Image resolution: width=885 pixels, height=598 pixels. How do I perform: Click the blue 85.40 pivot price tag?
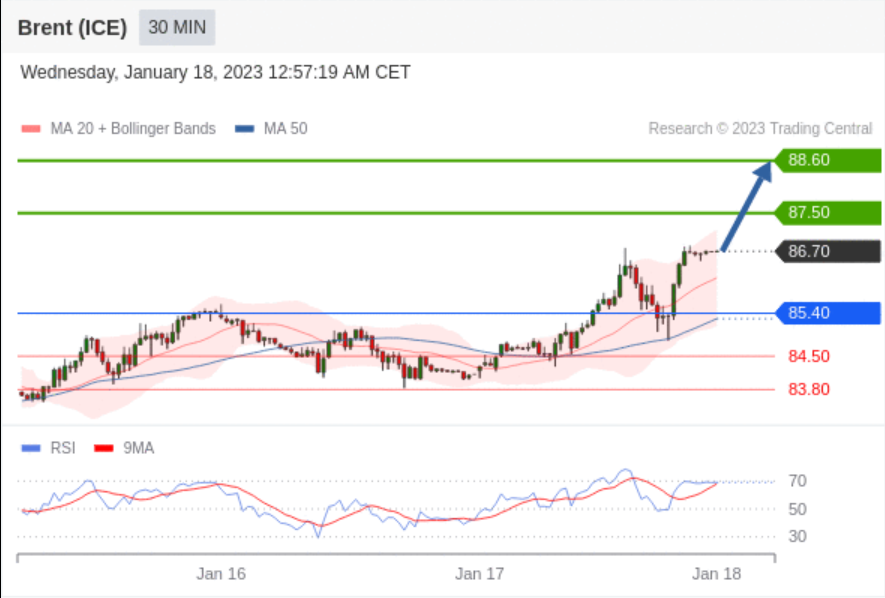tap(827, 313)
